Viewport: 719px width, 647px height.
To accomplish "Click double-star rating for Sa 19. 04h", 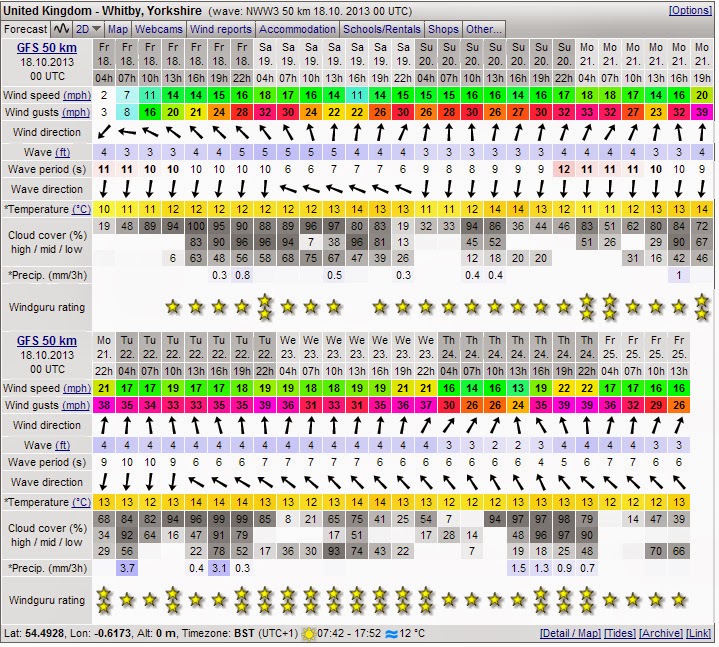I will pyautogui.click(x=265, y=307).
